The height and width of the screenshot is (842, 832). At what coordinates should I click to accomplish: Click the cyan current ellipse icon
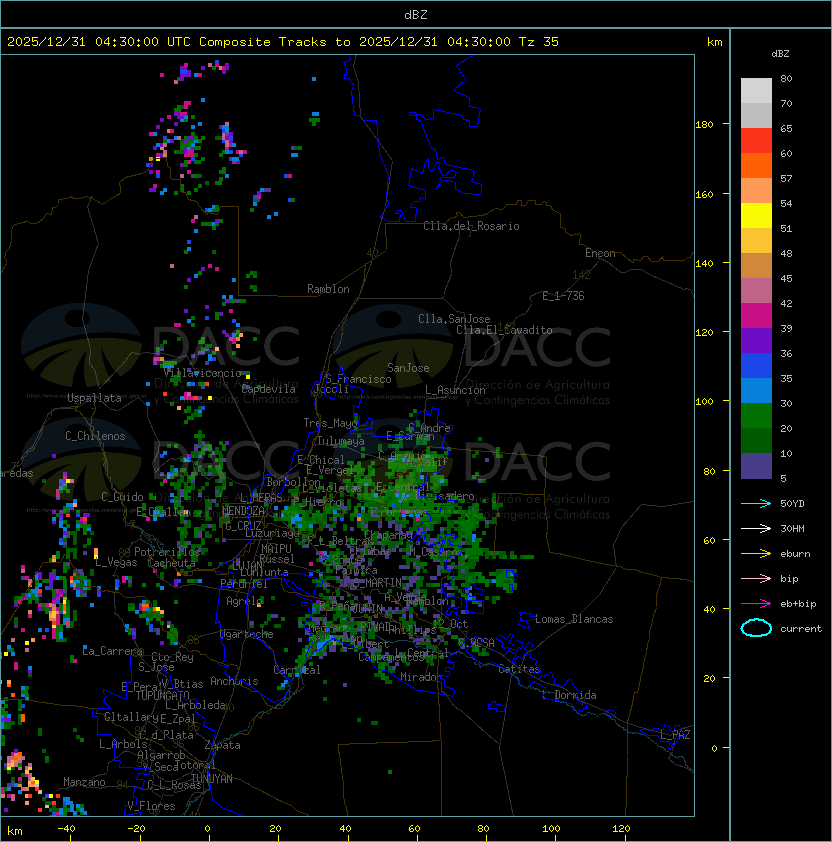[756, 628]
